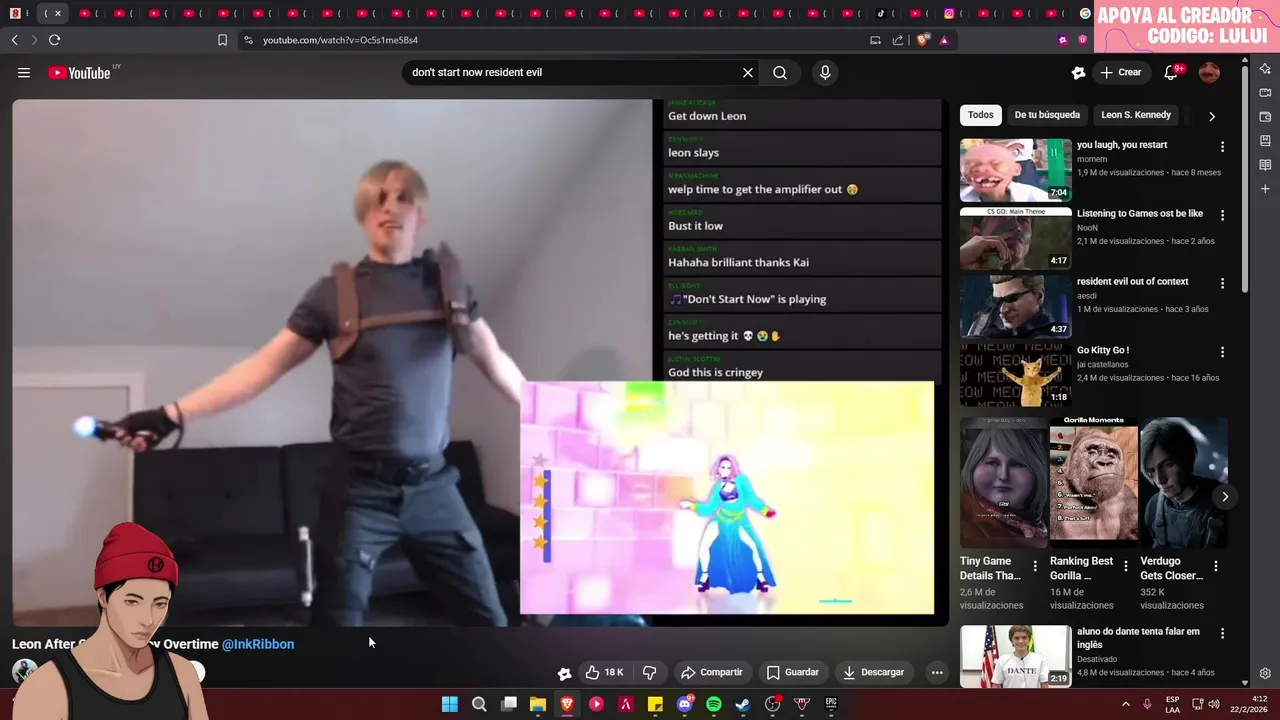Click the browser address bar URL
Screen dimensions: 1280x720
pyautogui.click(x=340, y=40)
